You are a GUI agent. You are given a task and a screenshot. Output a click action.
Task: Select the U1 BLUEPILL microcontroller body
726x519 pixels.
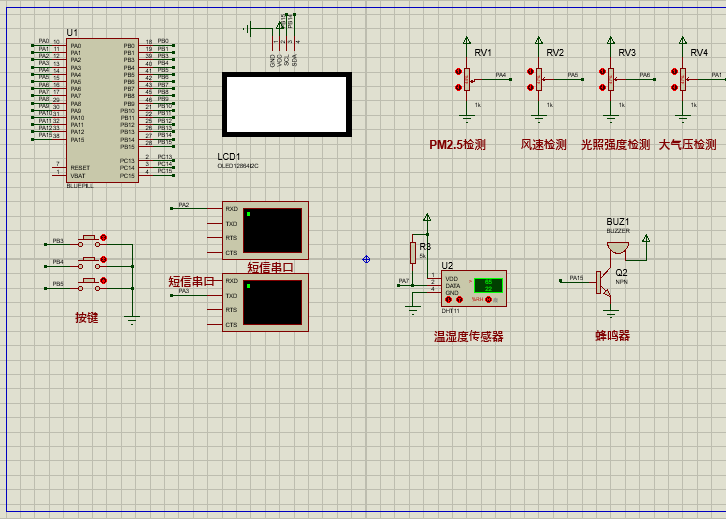pos(102,110)
